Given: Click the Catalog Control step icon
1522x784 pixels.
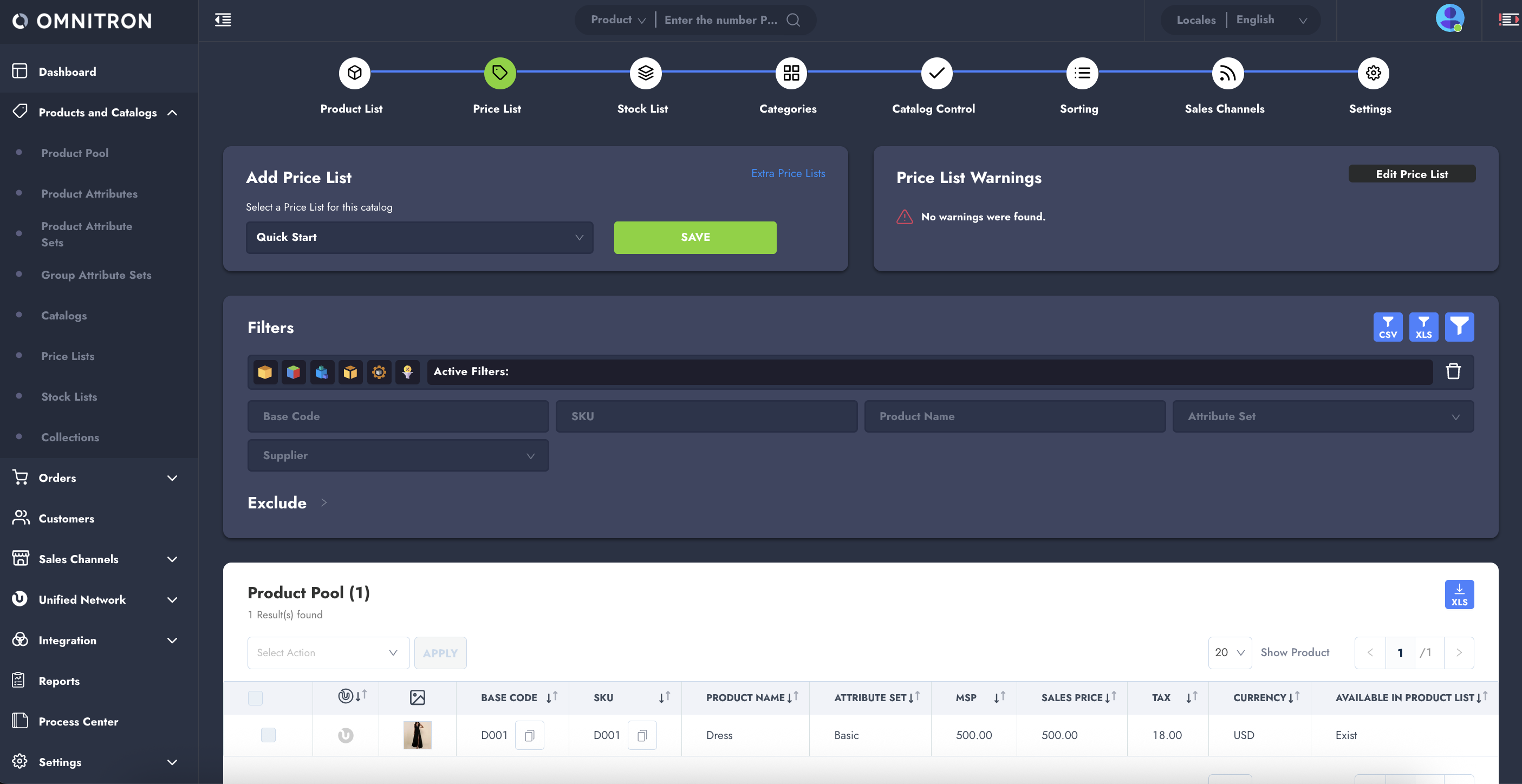Looking at the screenshot, I should click(x=936, y=73).
